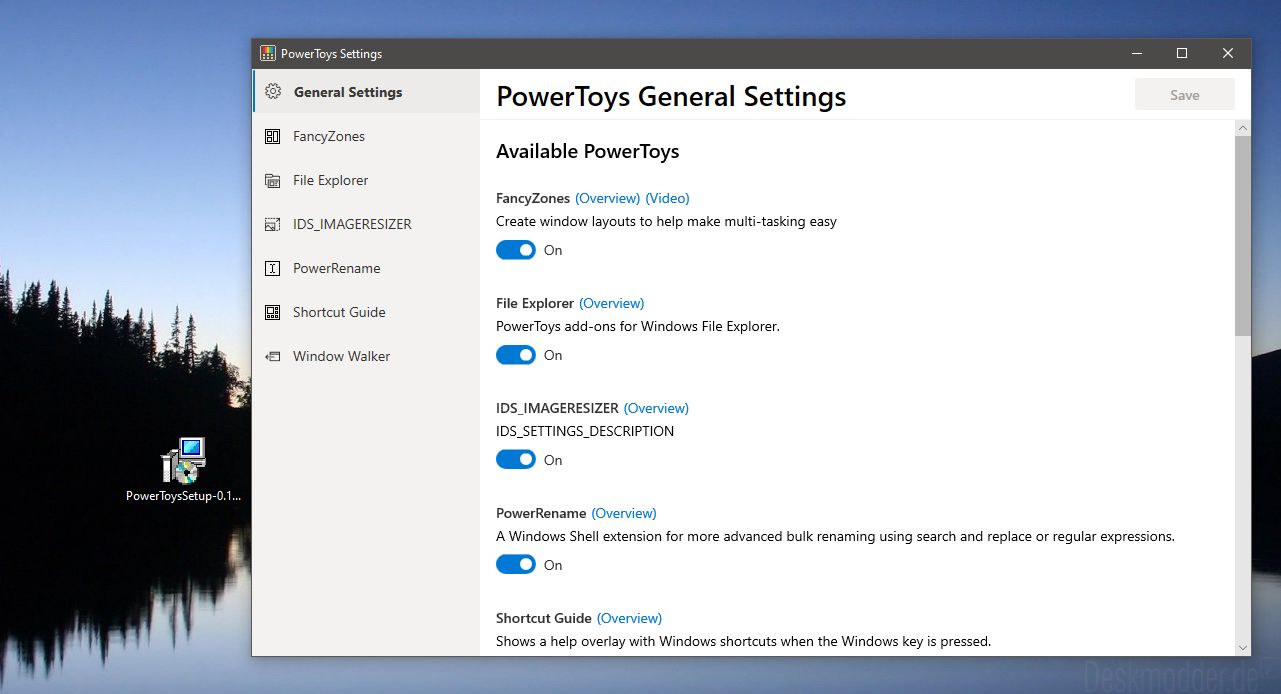Click the scrollbar up arrow
Screen dimensions: 1281x694
1243,128
